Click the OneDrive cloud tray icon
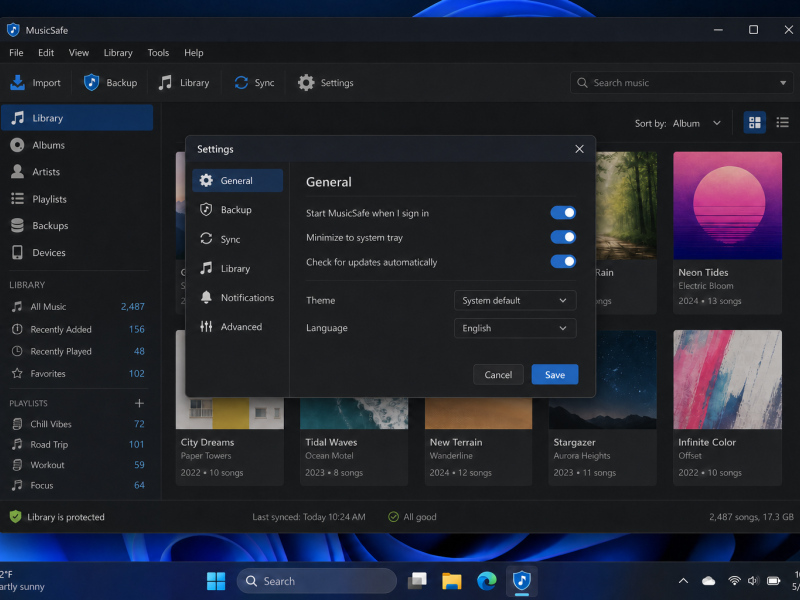 (708, 581)
